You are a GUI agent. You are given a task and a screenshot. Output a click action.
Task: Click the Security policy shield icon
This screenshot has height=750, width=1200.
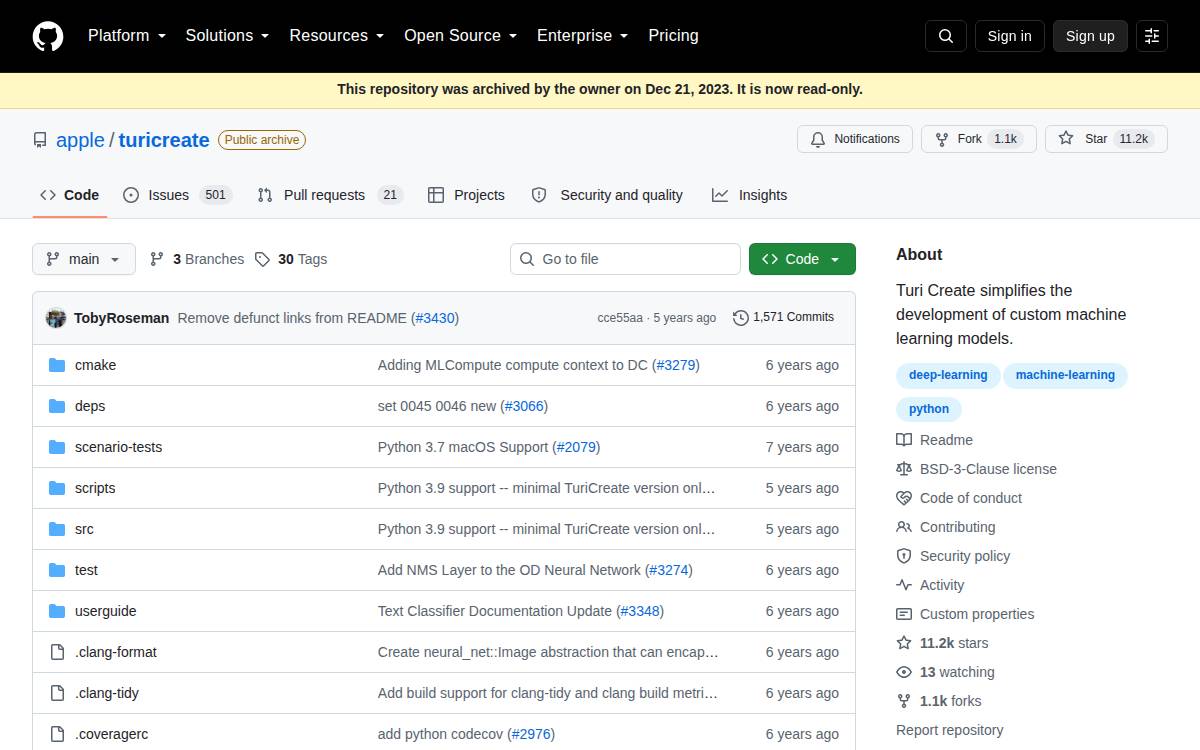click(x=904, y=556)
